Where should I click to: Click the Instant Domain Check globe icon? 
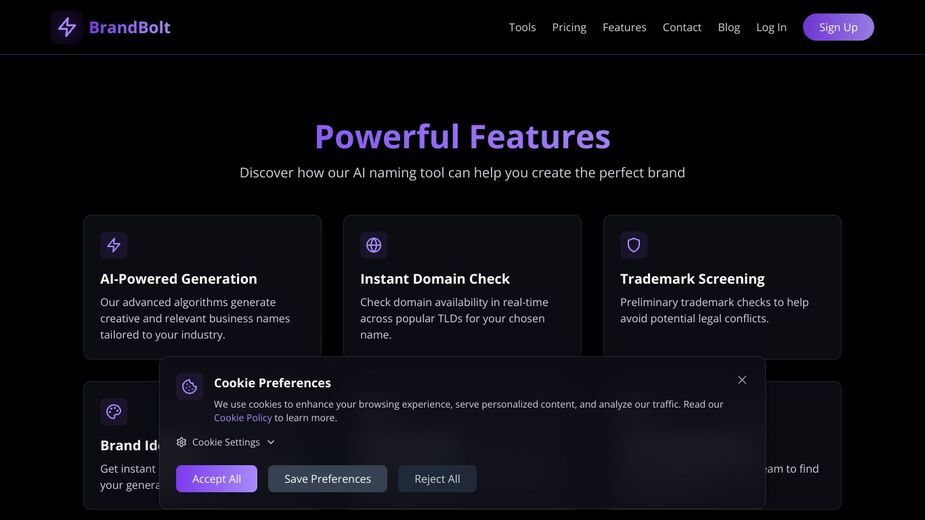tap(373, 245)
